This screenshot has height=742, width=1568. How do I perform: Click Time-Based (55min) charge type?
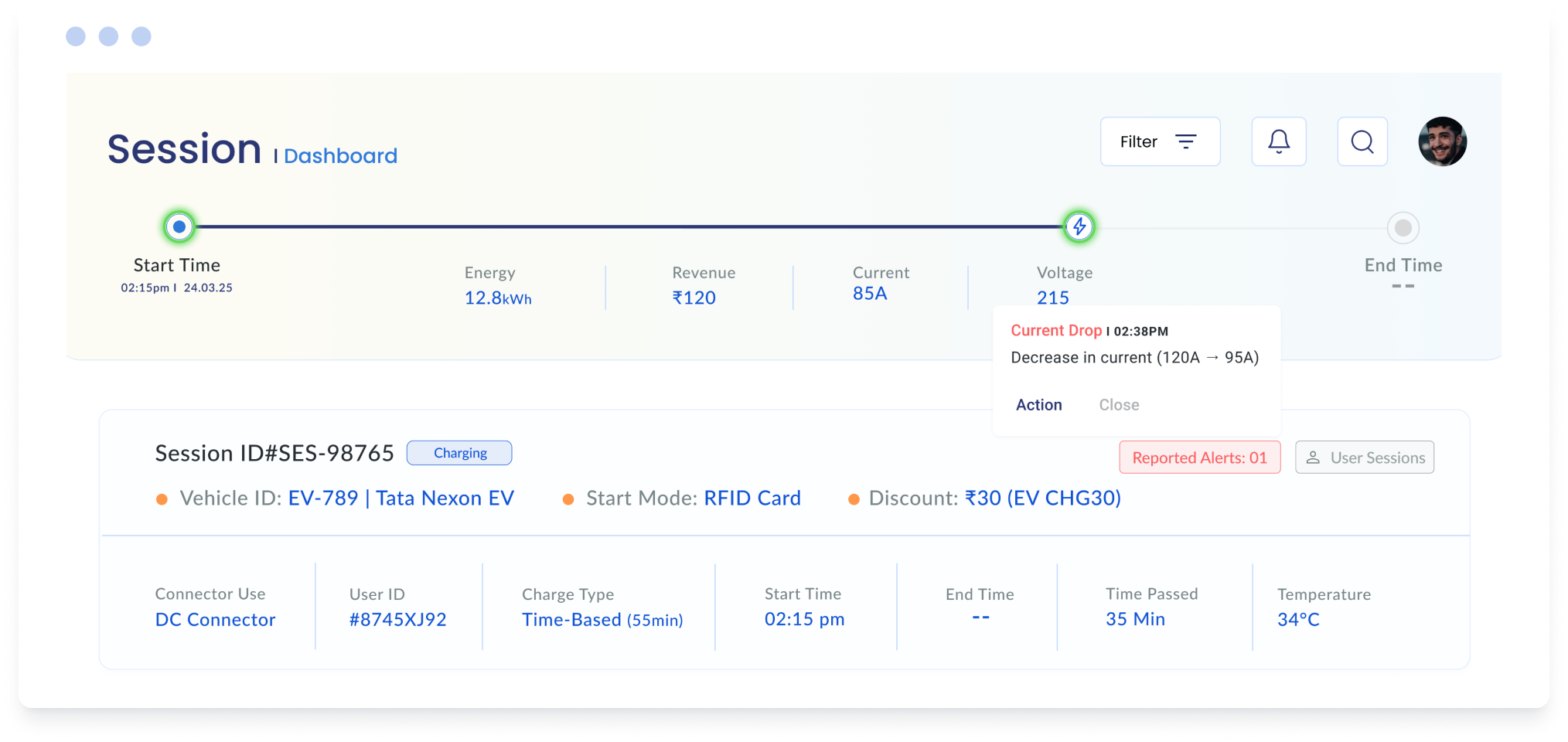(x=602, y=620)
